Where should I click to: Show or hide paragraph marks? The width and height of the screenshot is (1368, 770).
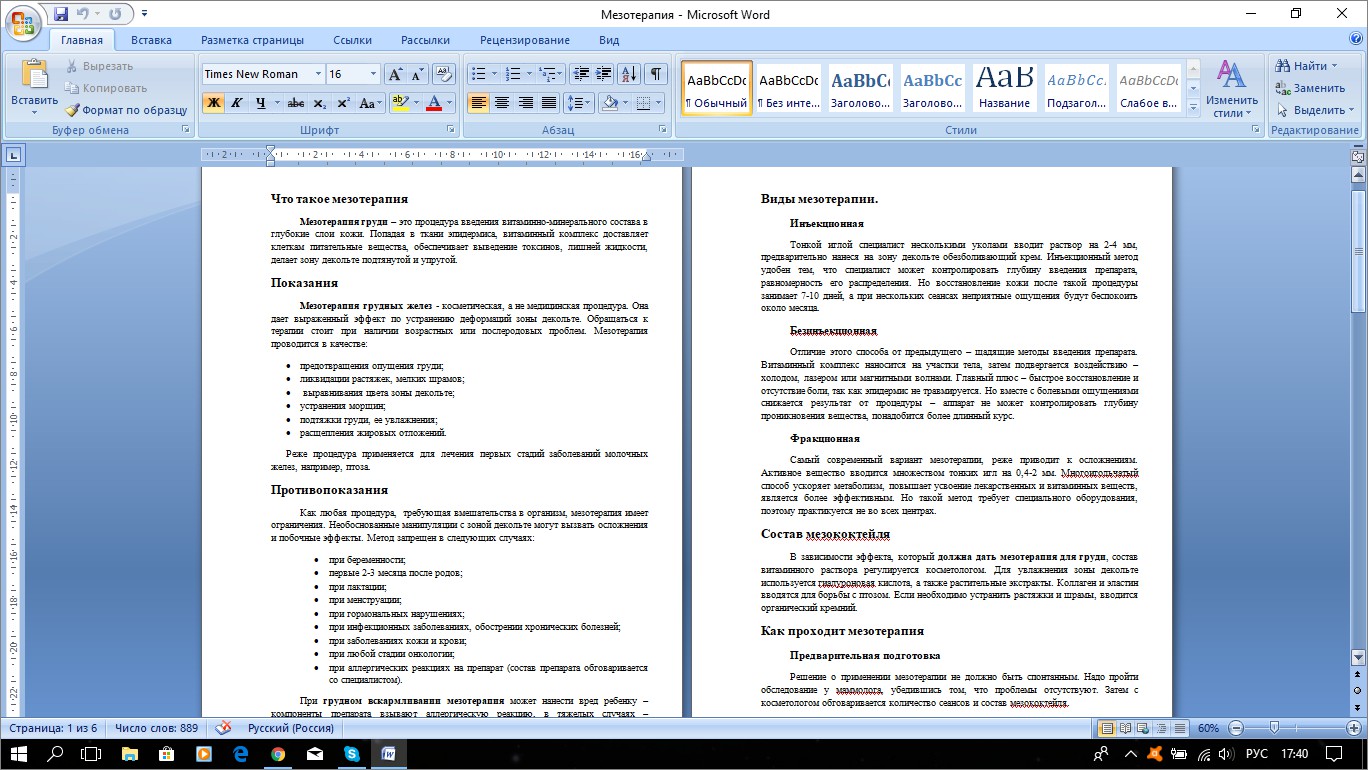(656, 74)
